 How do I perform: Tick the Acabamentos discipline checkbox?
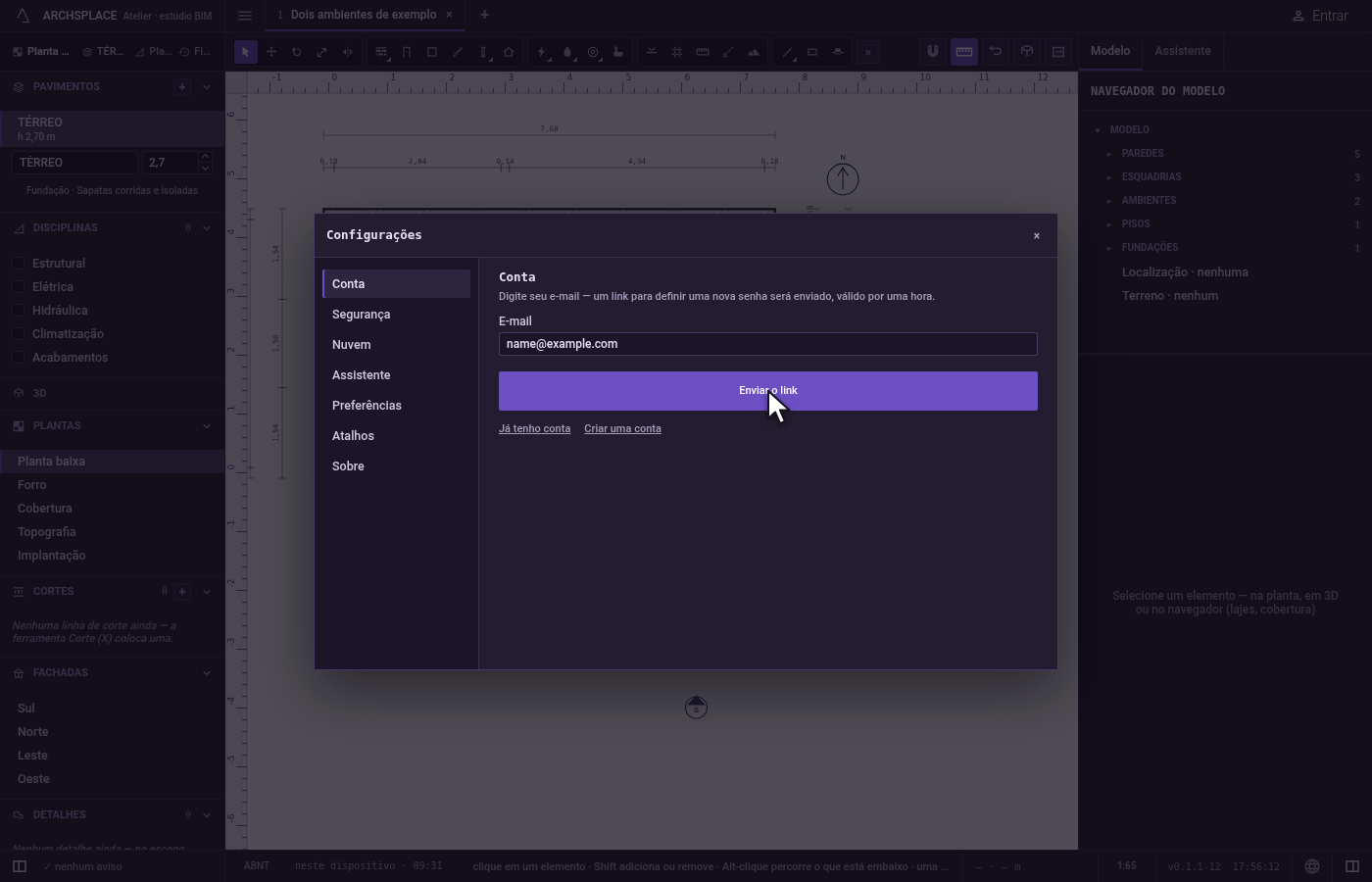click(x=19, y=358)
